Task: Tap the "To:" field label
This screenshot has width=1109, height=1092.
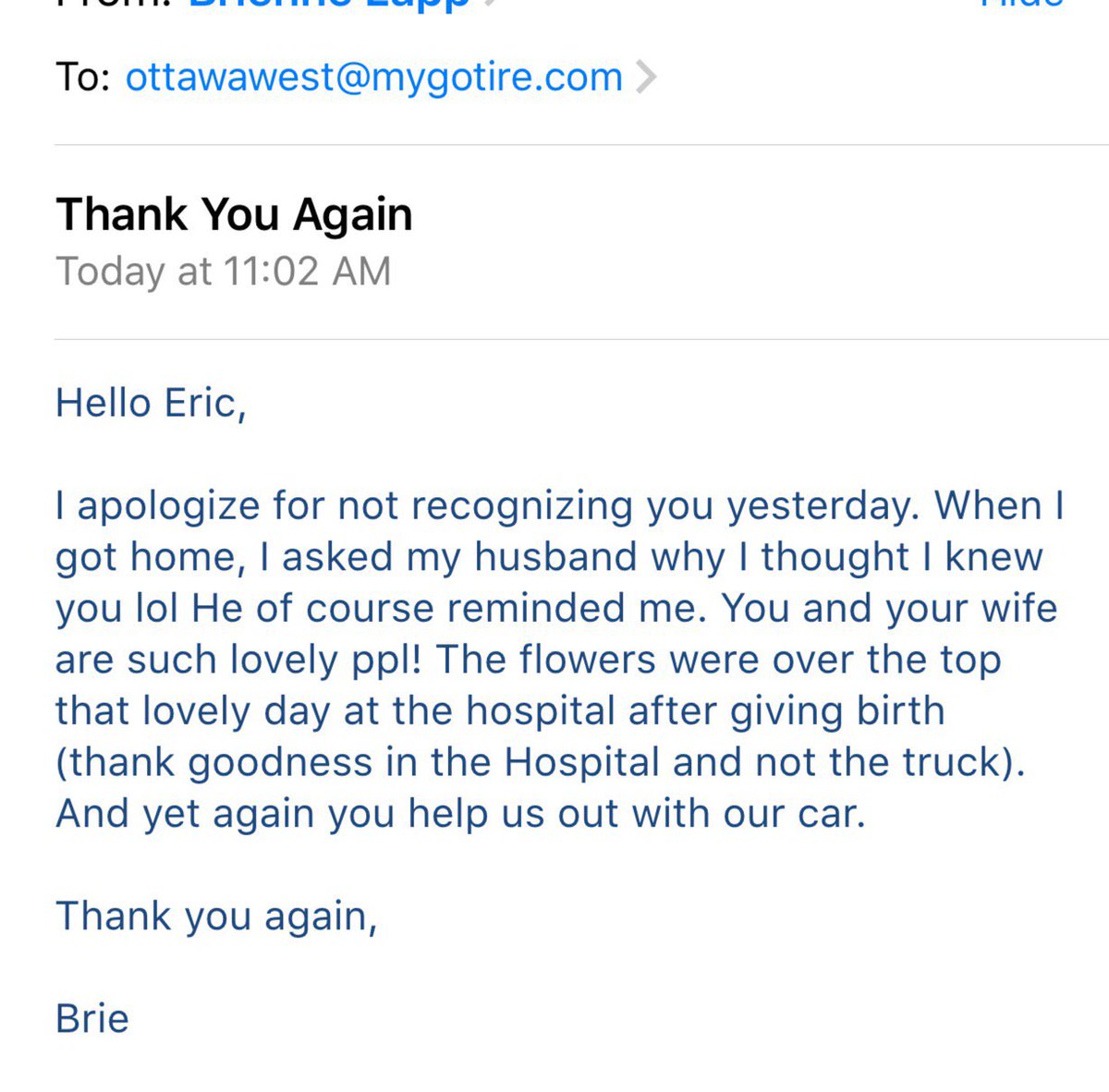Action: tap(83, 78)
